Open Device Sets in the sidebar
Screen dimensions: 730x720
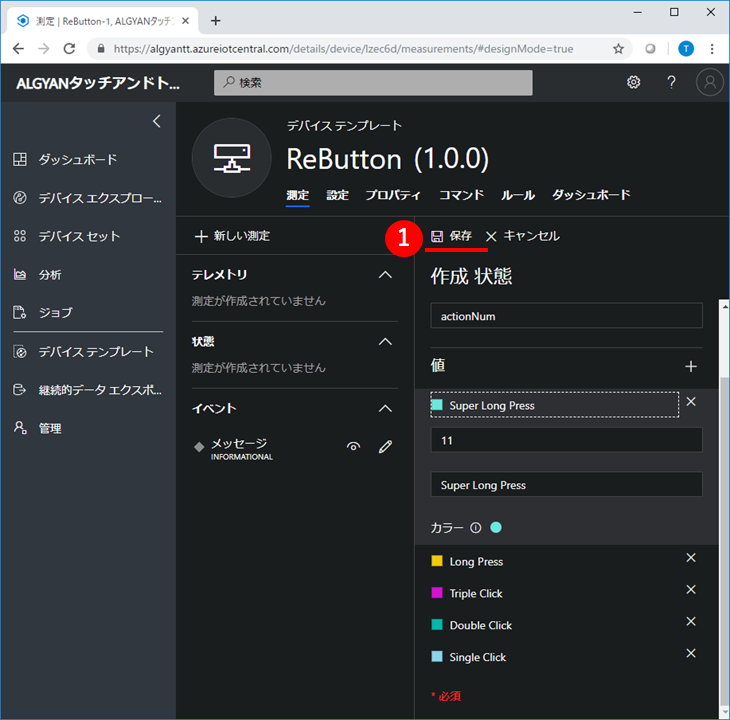coord(67,236)
